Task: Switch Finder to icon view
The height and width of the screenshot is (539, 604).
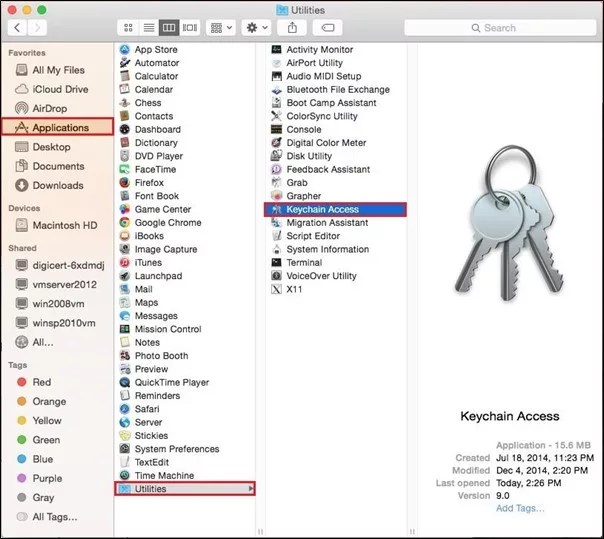Action: point(128,28)
